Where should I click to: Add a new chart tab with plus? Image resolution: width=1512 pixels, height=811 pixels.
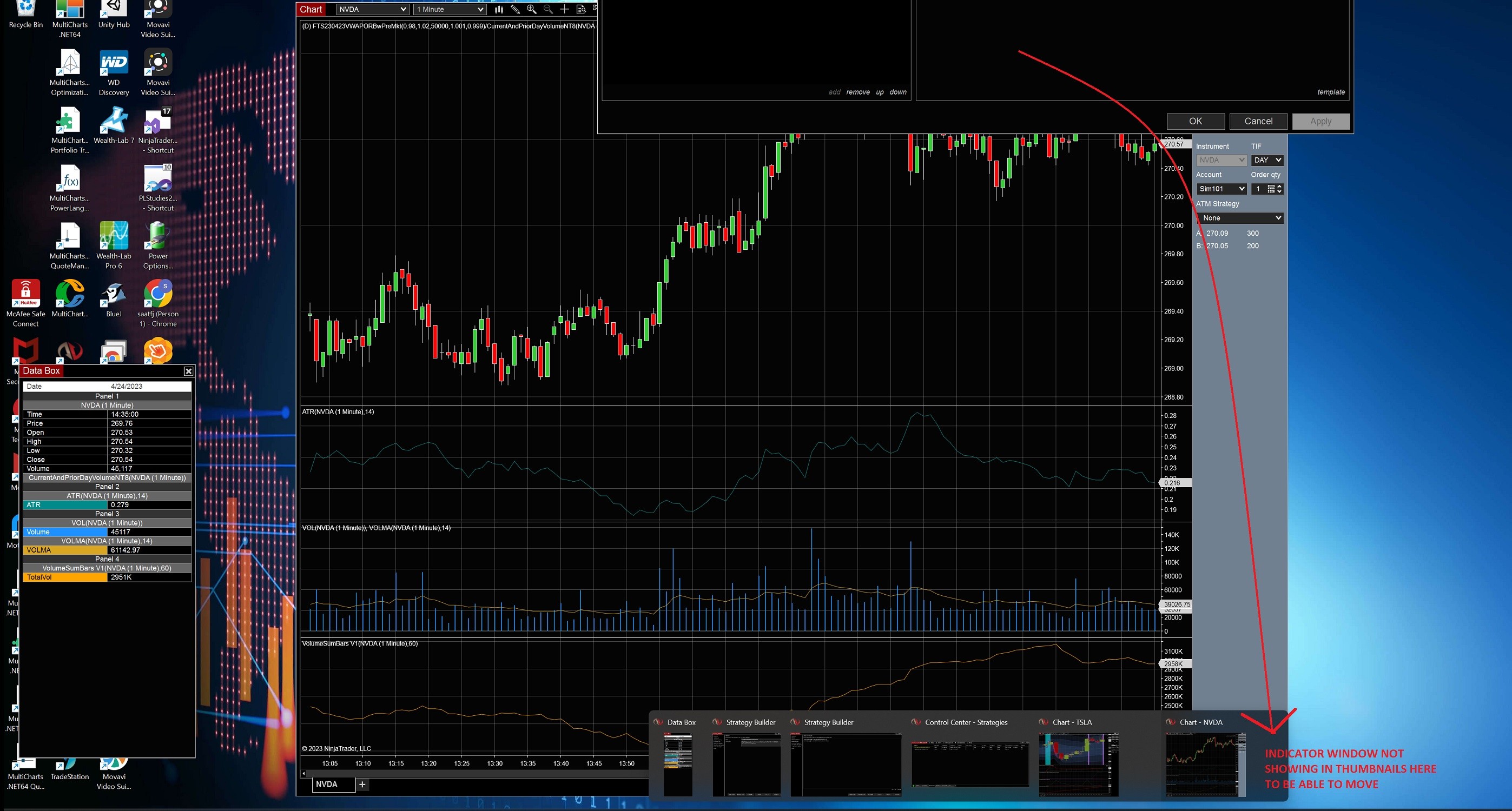[362, 784]
